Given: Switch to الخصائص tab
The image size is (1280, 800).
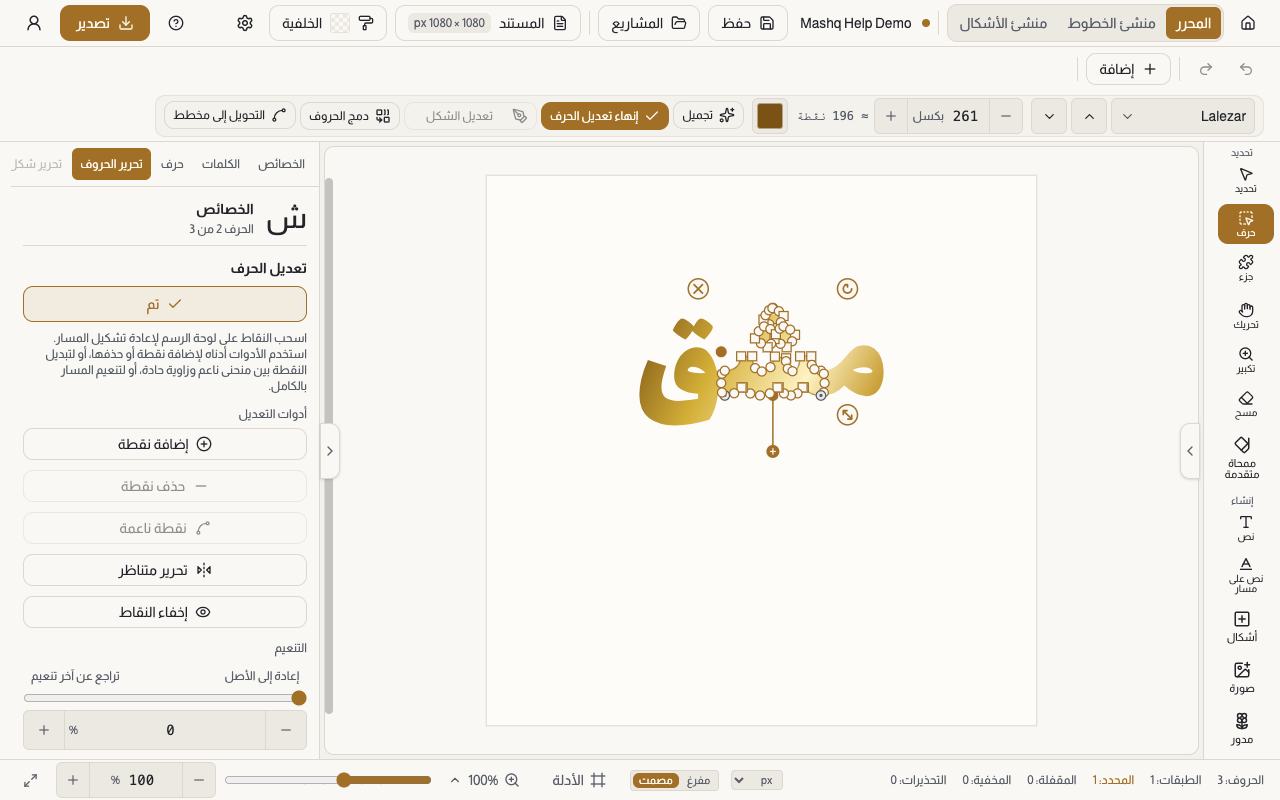Looking at the screenshot, I should (x=282, y=164).
